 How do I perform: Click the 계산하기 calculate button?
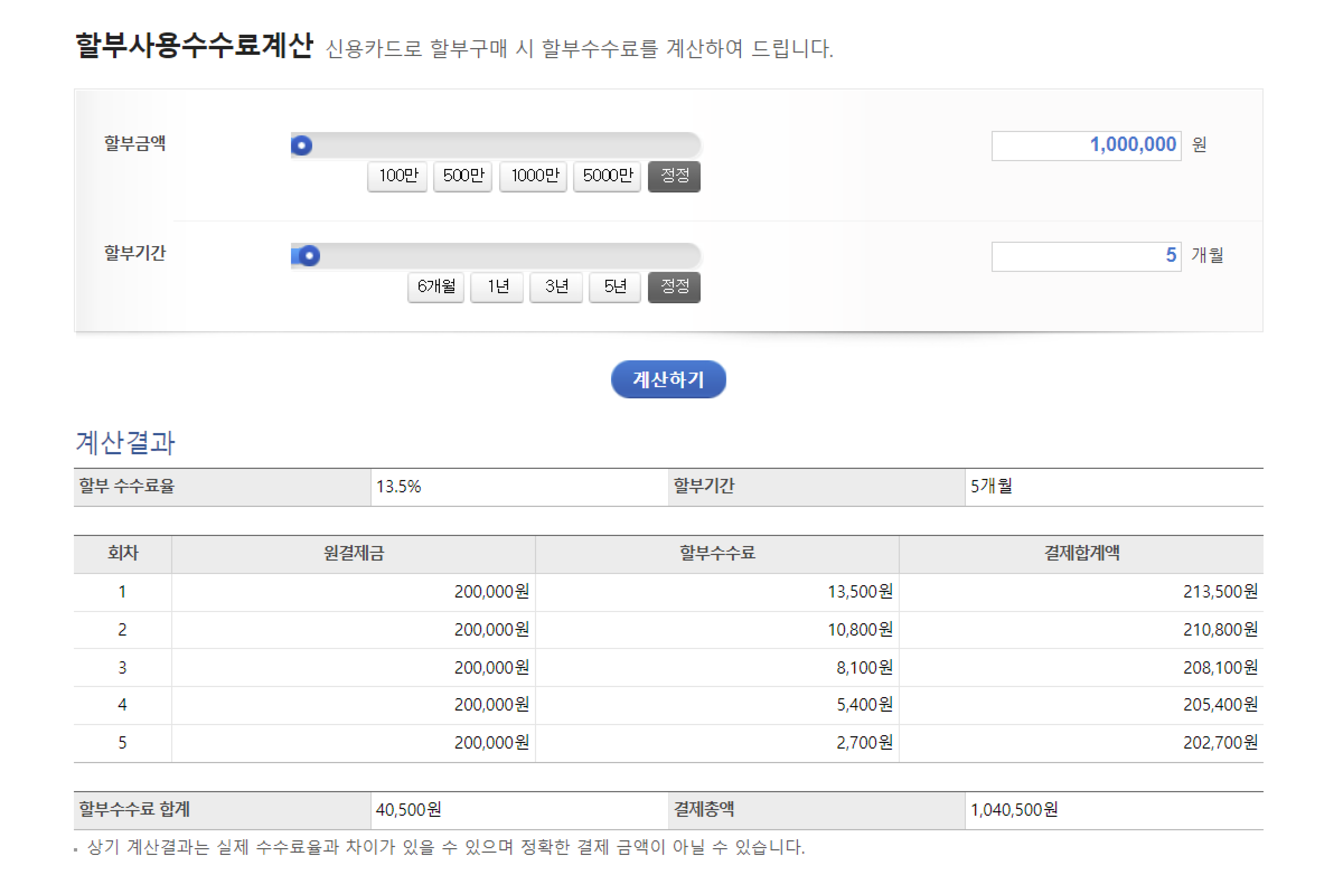668,379
